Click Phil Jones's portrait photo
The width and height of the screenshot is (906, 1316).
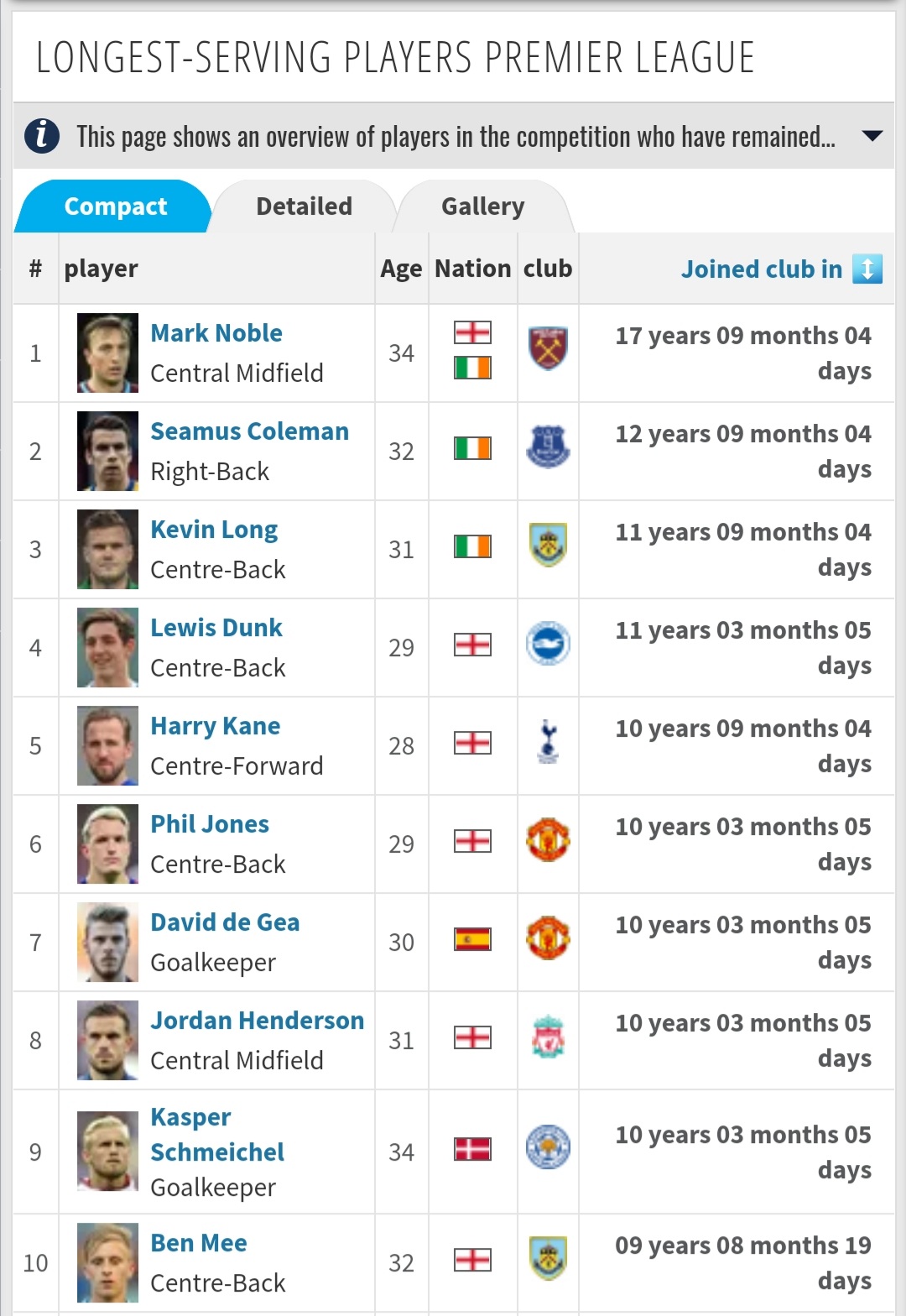click(x=107, y=843)
